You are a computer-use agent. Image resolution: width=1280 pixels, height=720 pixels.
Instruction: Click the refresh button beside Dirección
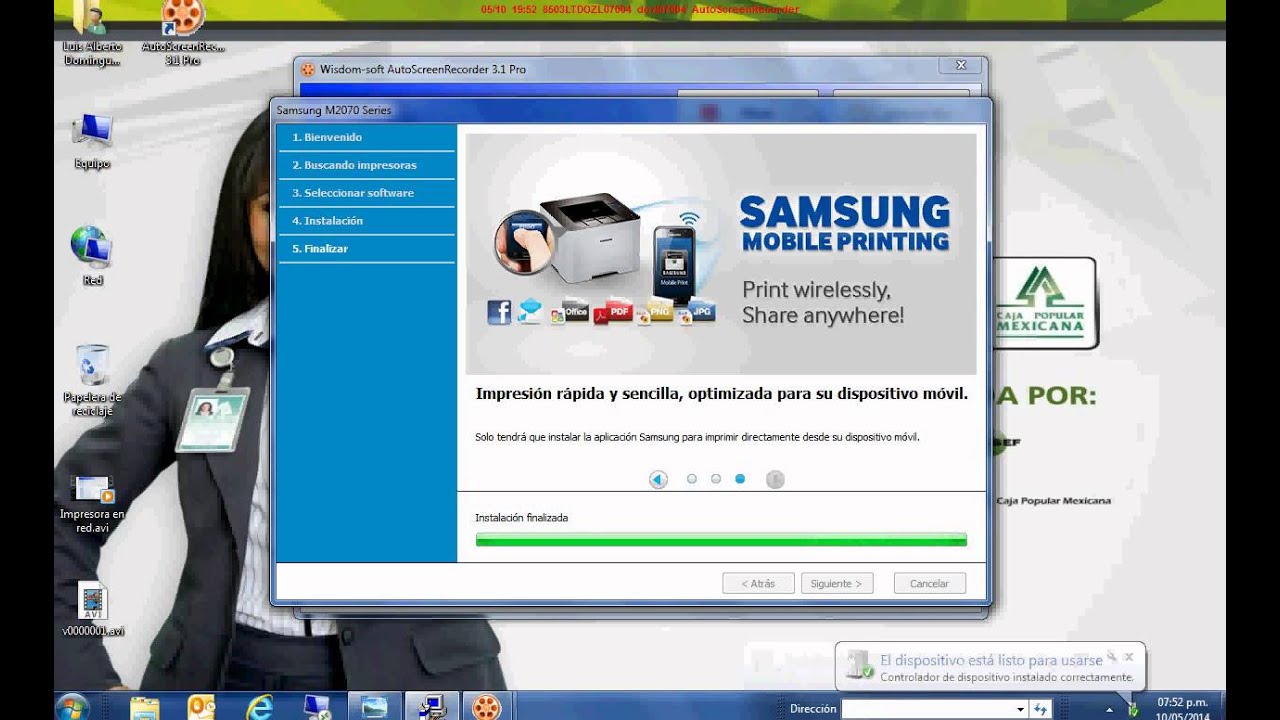pos(1040,709)
